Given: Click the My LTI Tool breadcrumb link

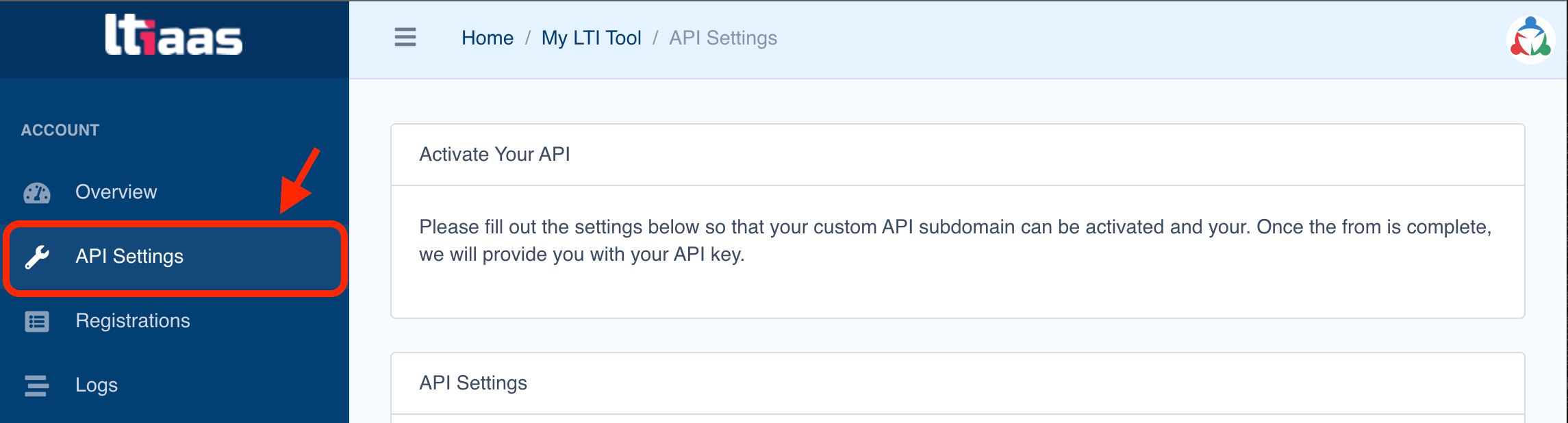Looking at the screenshot, I should click(x=591, y=38).
